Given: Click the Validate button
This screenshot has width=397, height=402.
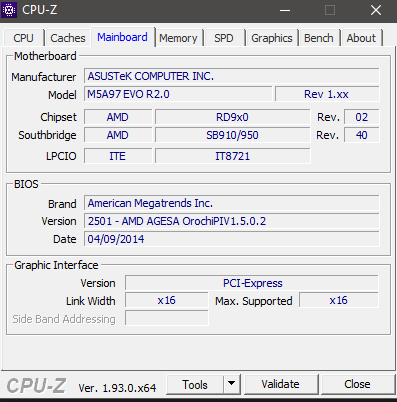Looking at the screenshot, I should pos(281,384).
